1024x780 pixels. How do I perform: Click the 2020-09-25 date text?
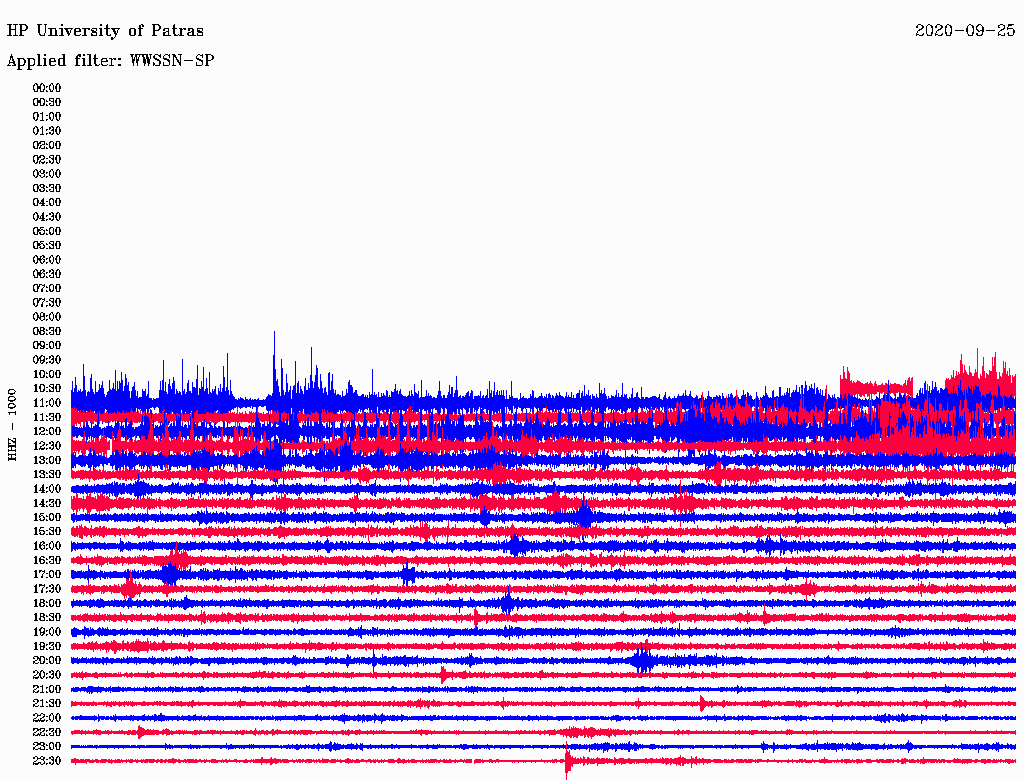(965, 31)
